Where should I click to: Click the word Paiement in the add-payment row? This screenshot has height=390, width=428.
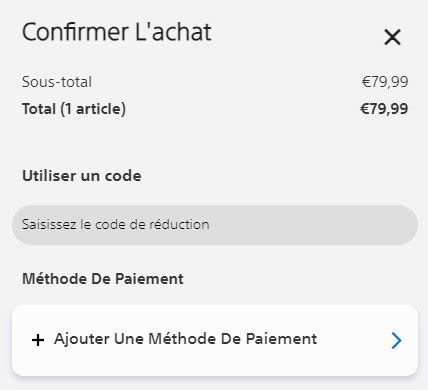tap(281, 339)
